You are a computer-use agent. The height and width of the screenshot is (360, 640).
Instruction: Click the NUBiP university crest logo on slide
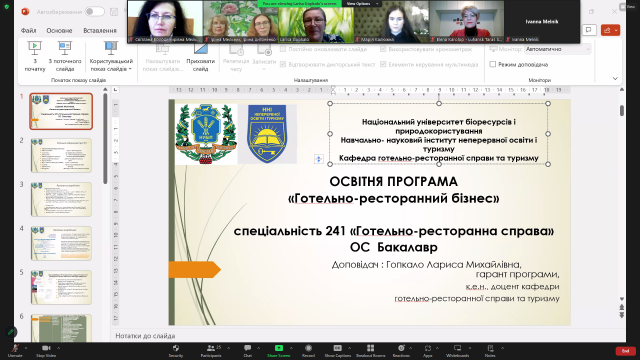point(206,134)
